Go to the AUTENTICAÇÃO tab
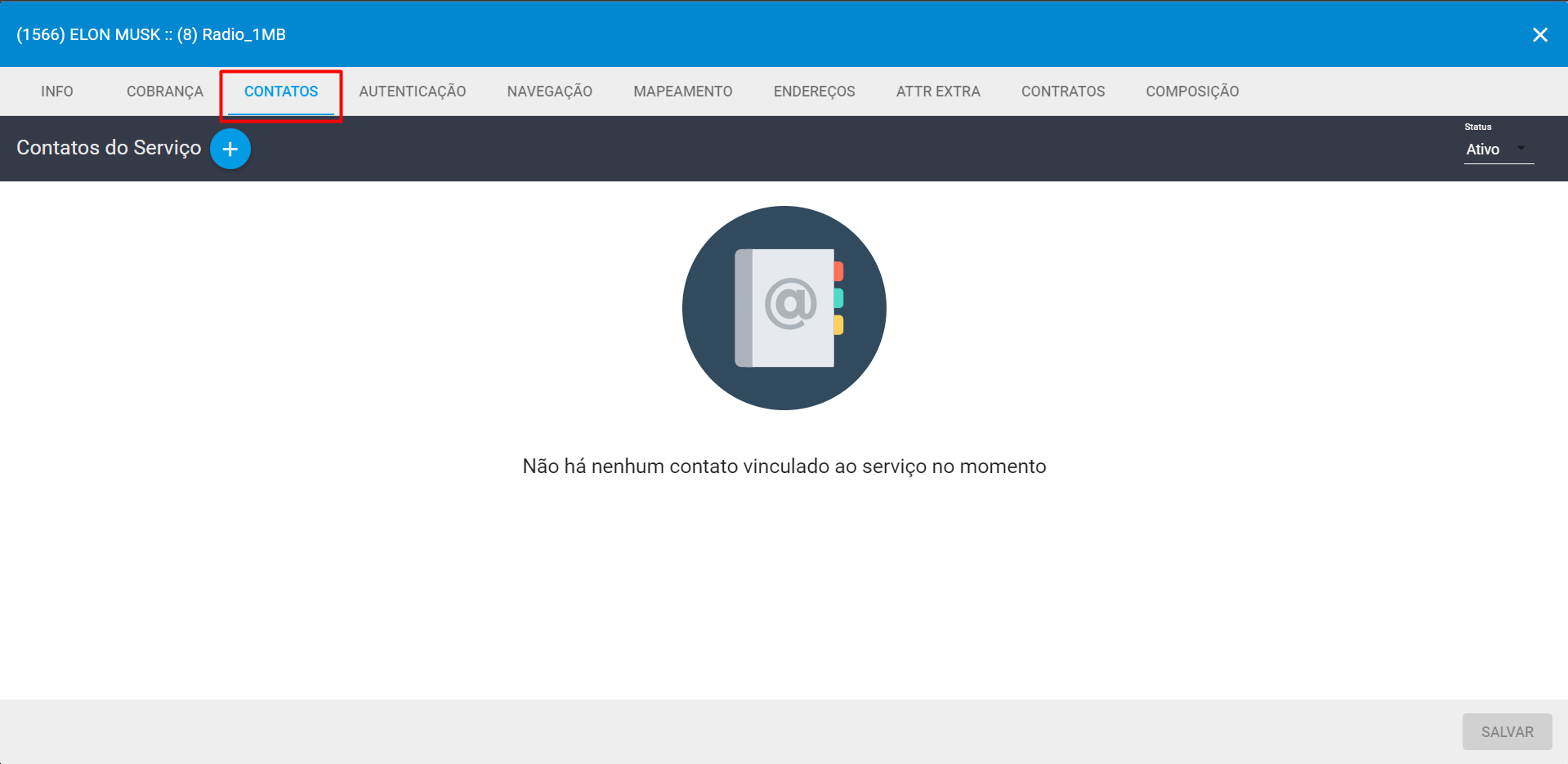Screen dimensions: 1568x764 tap(413, 92)
